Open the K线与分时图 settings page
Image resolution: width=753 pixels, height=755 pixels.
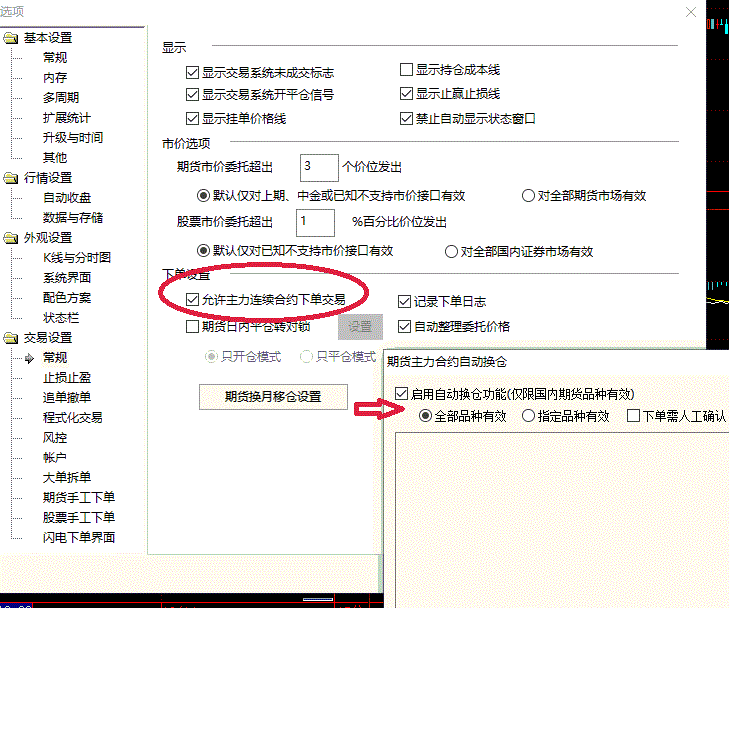pyautogui.click(x=77, y=258)
